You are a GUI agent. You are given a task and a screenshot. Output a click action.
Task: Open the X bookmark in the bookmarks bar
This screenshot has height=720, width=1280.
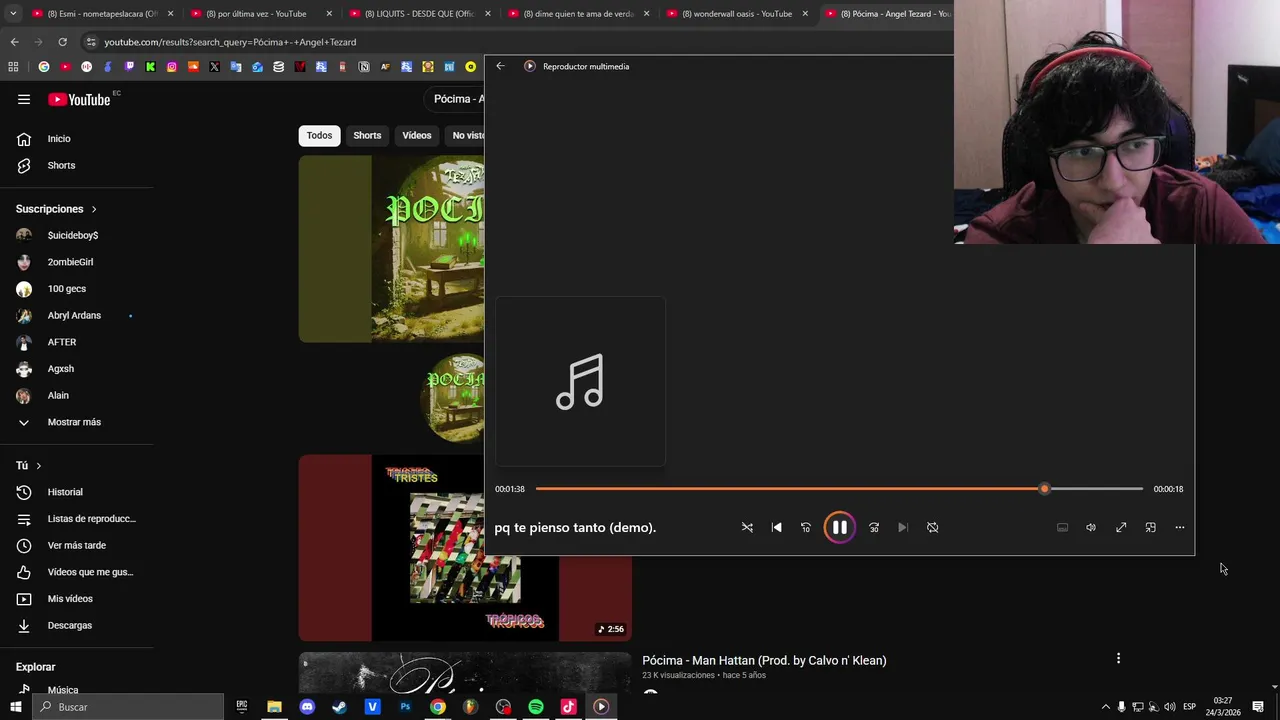214,67
